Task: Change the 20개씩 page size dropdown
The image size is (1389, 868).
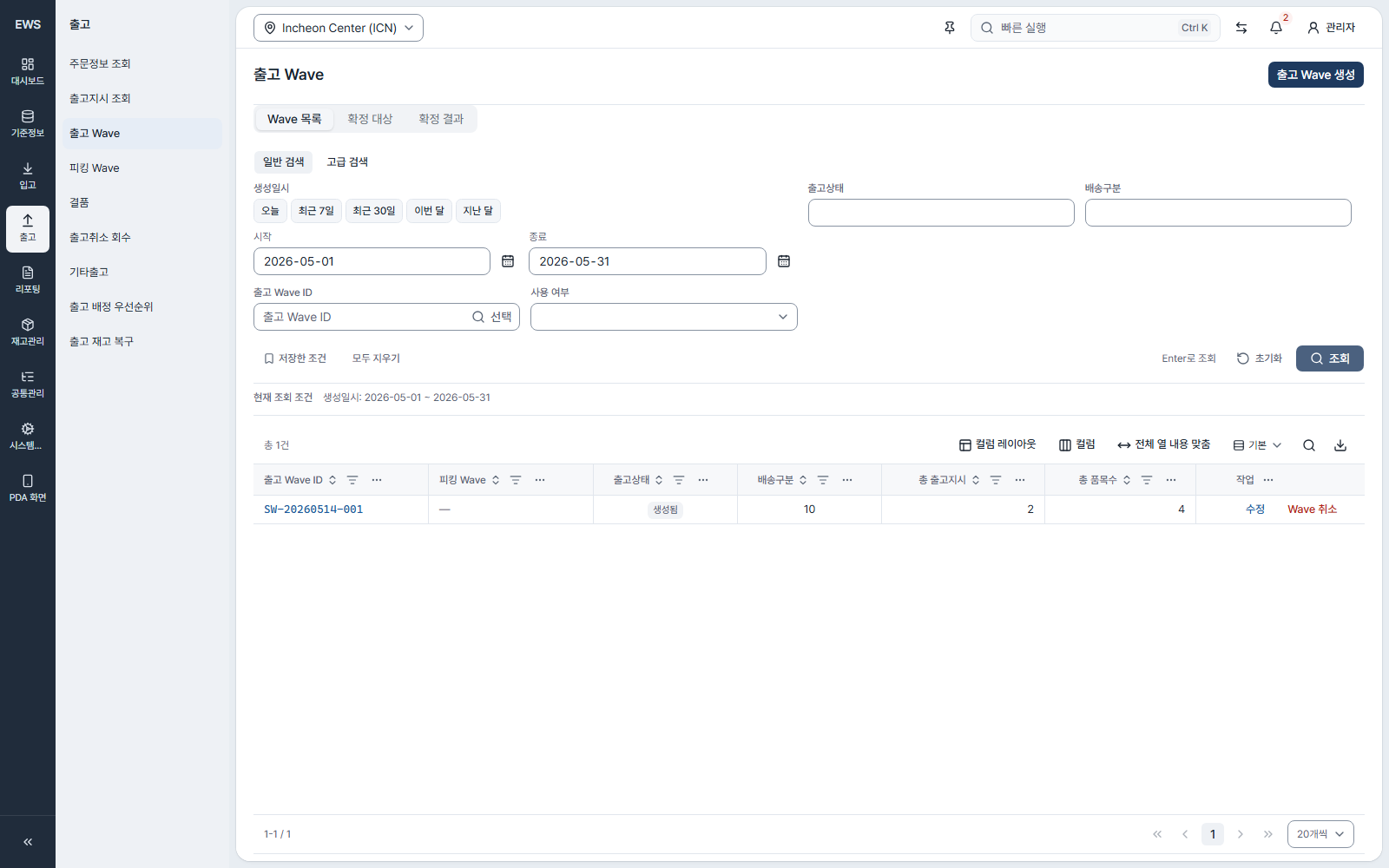Action: 1320,834
